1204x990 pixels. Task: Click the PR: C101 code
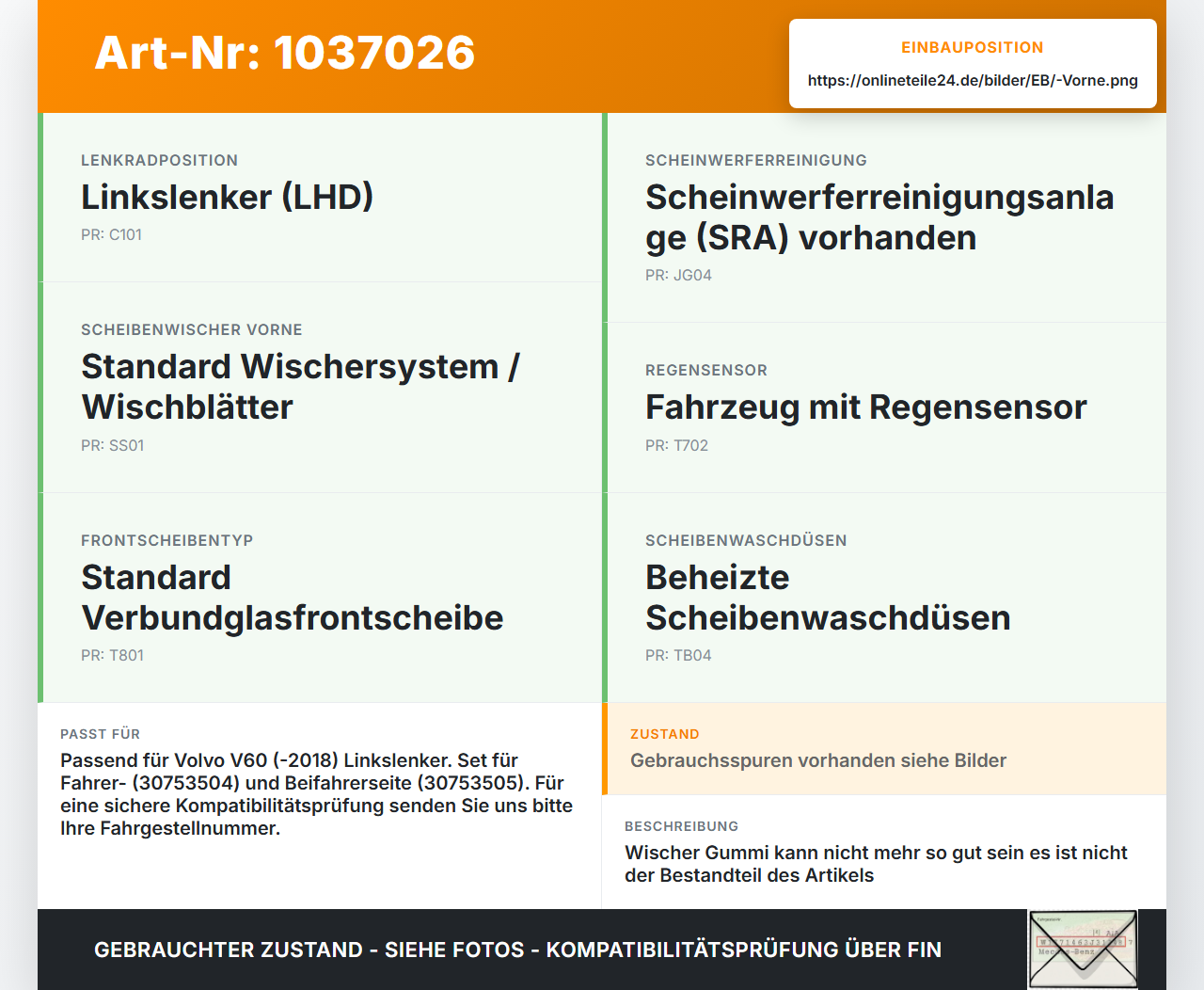tap(111, 234)
